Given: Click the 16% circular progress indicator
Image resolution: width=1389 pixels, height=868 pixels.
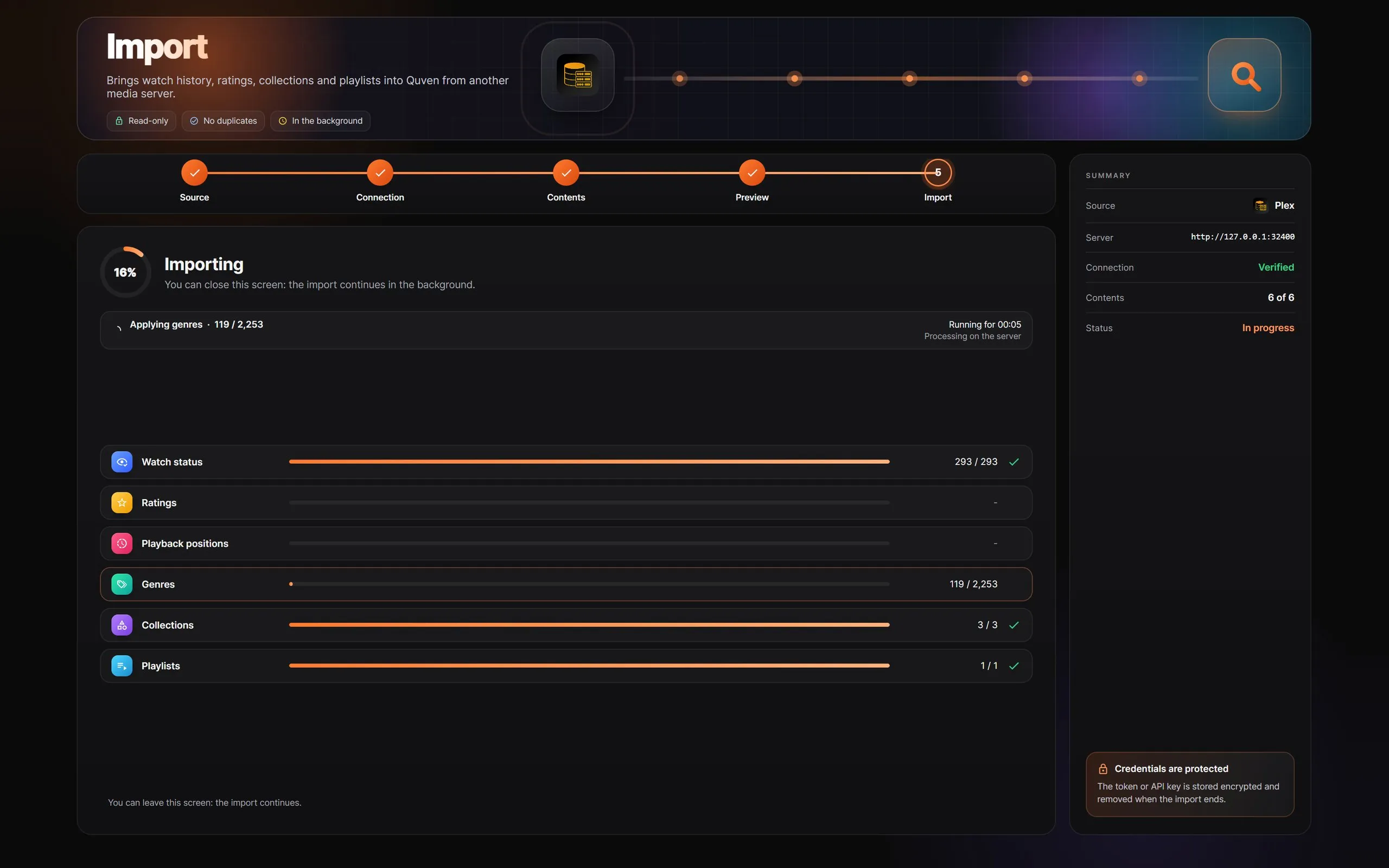Looking at the screenshot, I should (125, 272).
